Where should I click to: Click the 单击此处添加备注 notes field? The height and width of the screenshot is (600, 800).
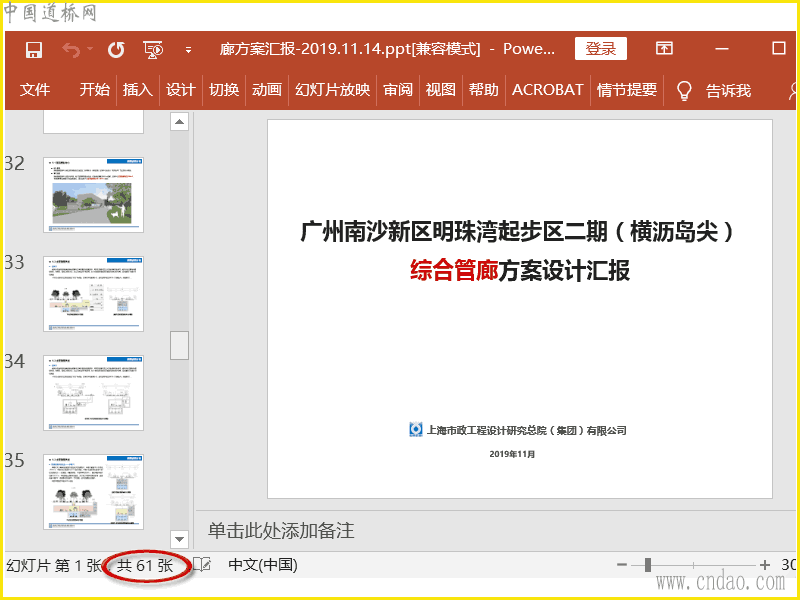pyautogui.click(x=281, y=530)
